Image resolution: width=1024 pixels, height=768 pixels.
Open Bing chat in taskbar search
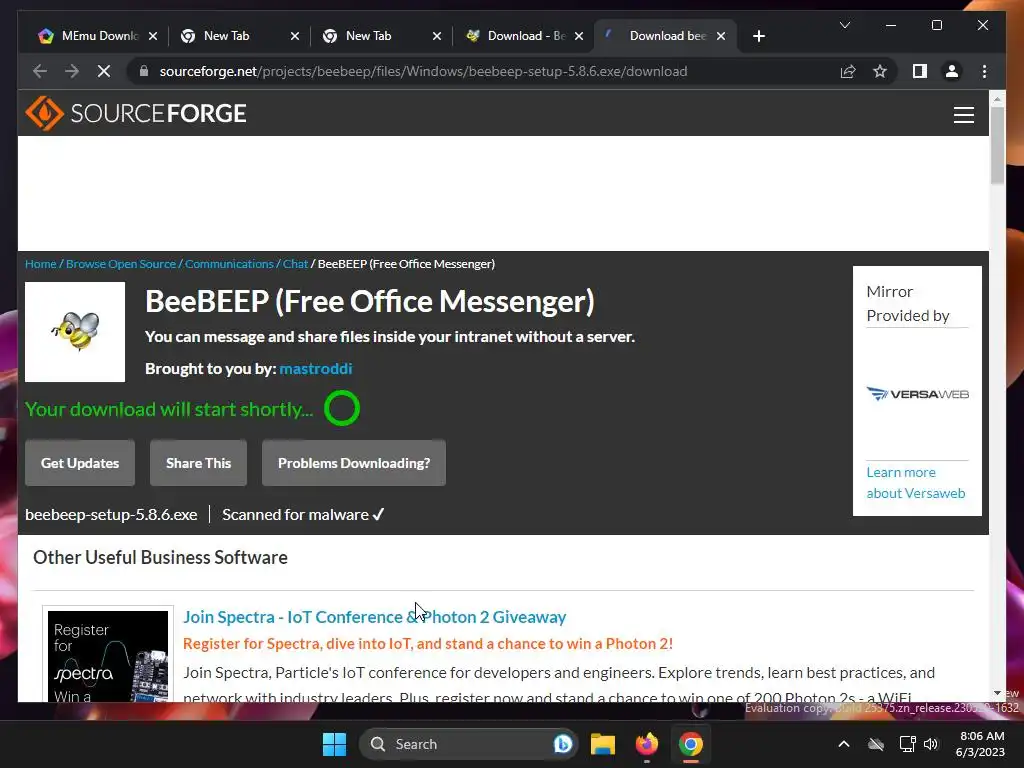tap(562, 744)
